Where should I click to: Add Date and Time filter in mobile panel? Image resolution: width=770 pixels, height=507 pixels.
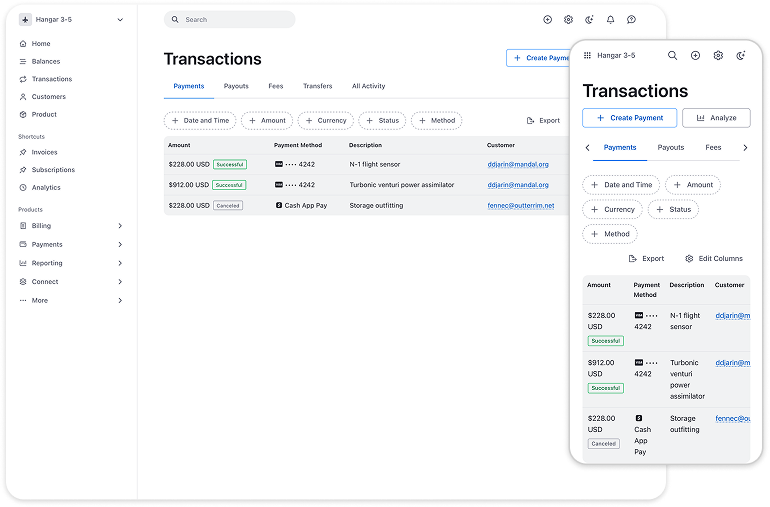621,185
